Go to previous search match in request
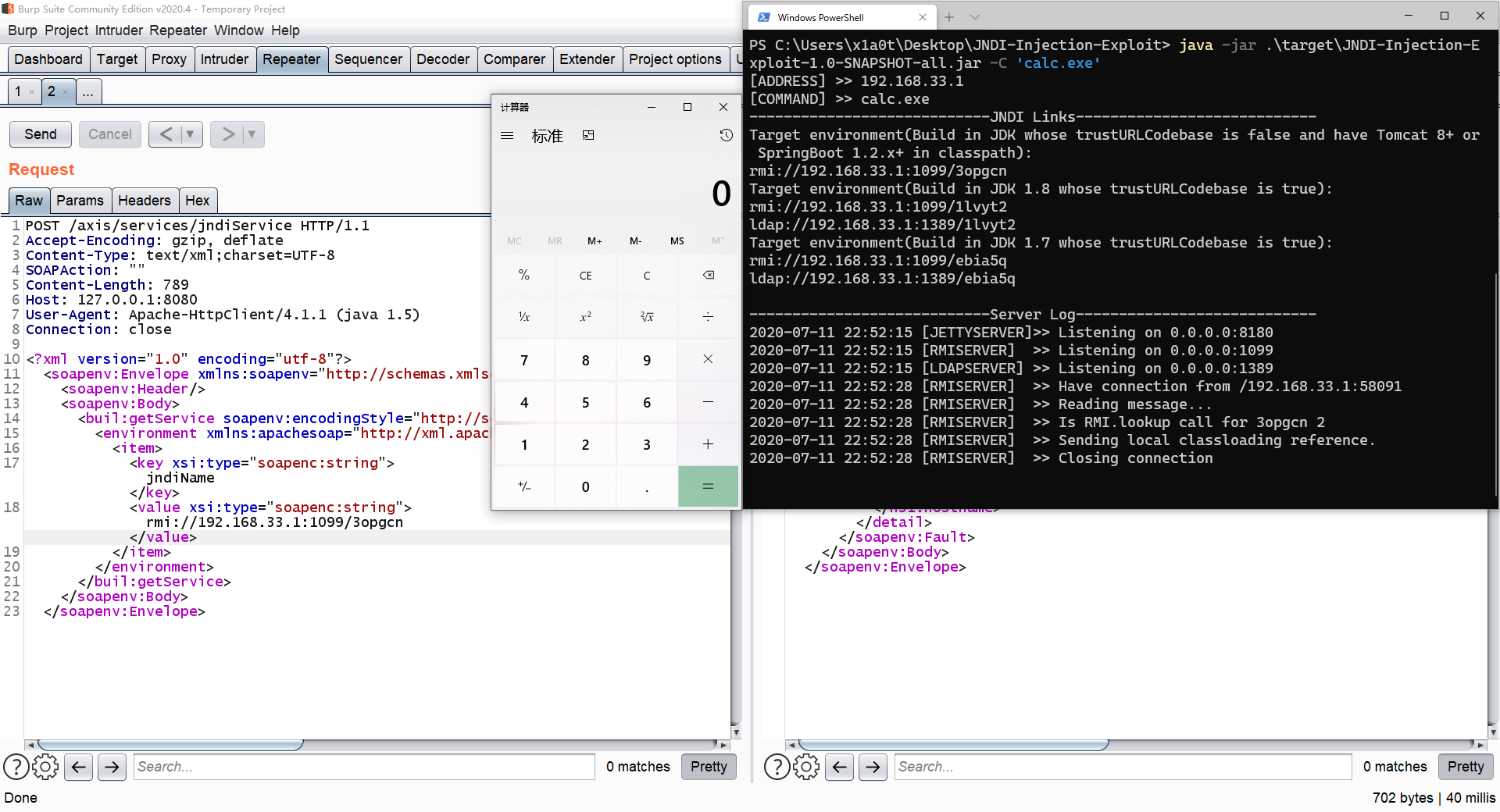This screenshot has height=812, width=1500. 79,767
